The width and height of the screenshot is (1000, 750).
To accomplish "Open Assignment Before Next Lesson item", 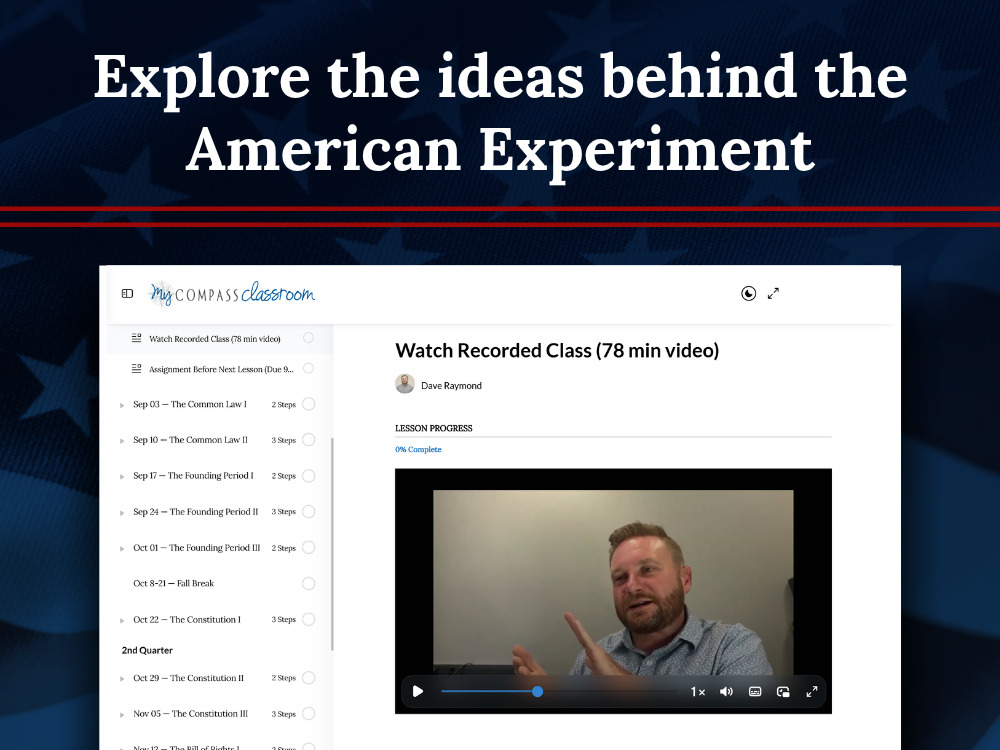I will pos(221,369).
